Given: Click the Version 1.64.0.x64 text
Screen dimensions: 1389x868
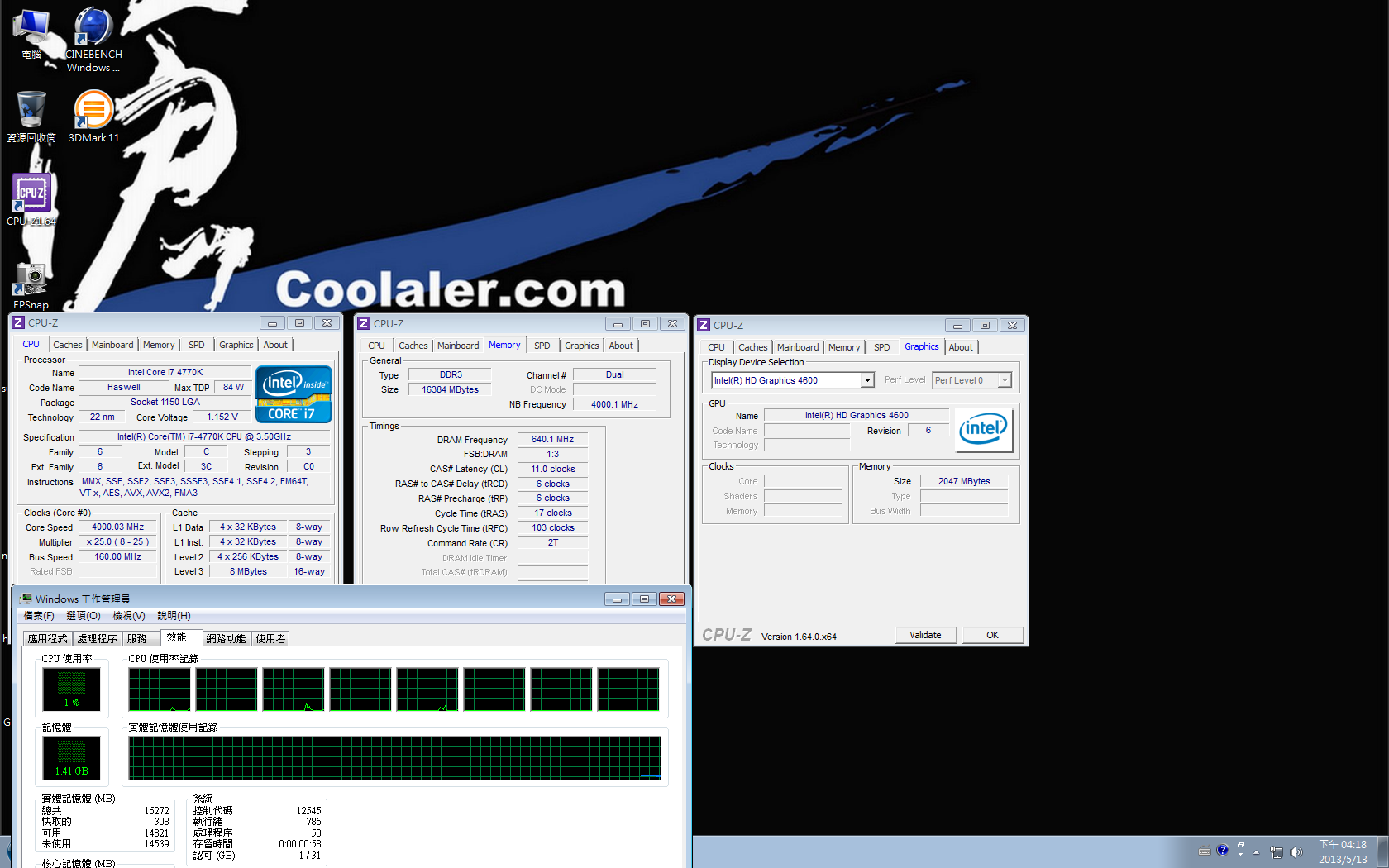Looking at the screenshot, I should [799, 637].
